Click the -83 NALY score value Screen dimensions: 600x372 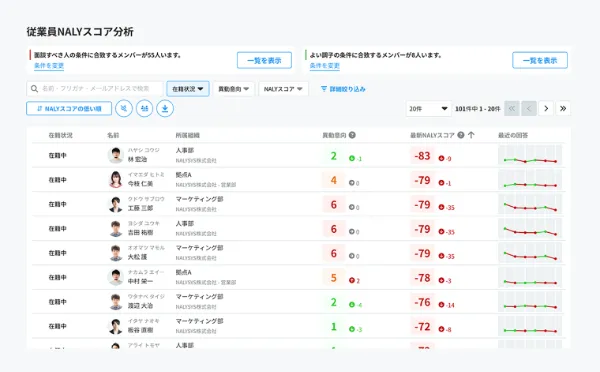pos(422,156)
